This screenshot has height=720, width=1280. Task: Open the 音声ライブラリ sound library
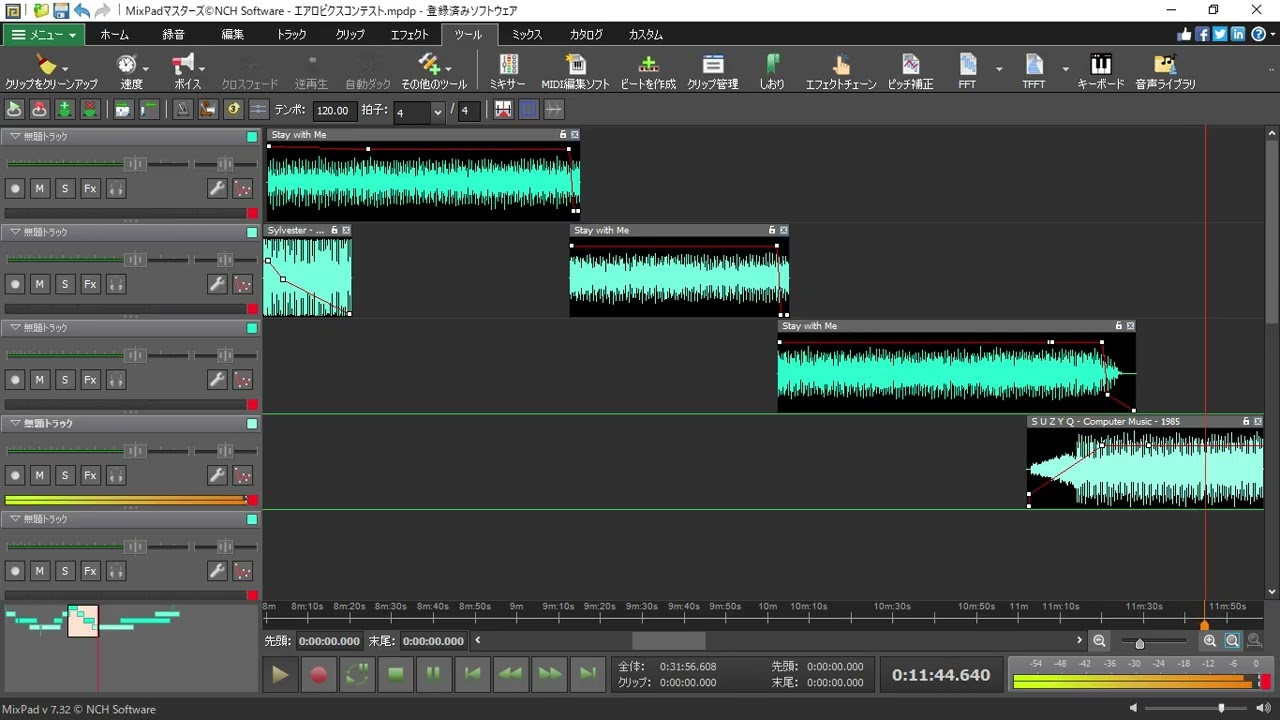[1165, 71]
